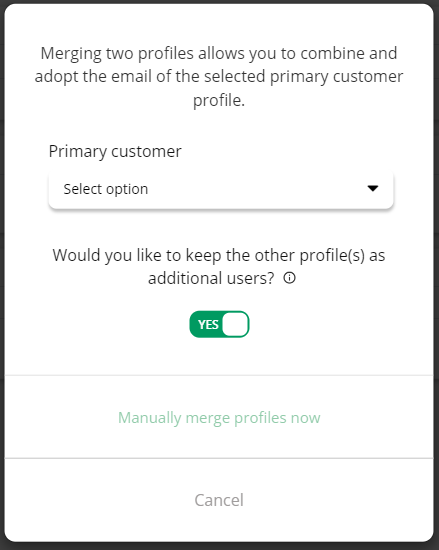Click the info icon beside additional users

289,278
